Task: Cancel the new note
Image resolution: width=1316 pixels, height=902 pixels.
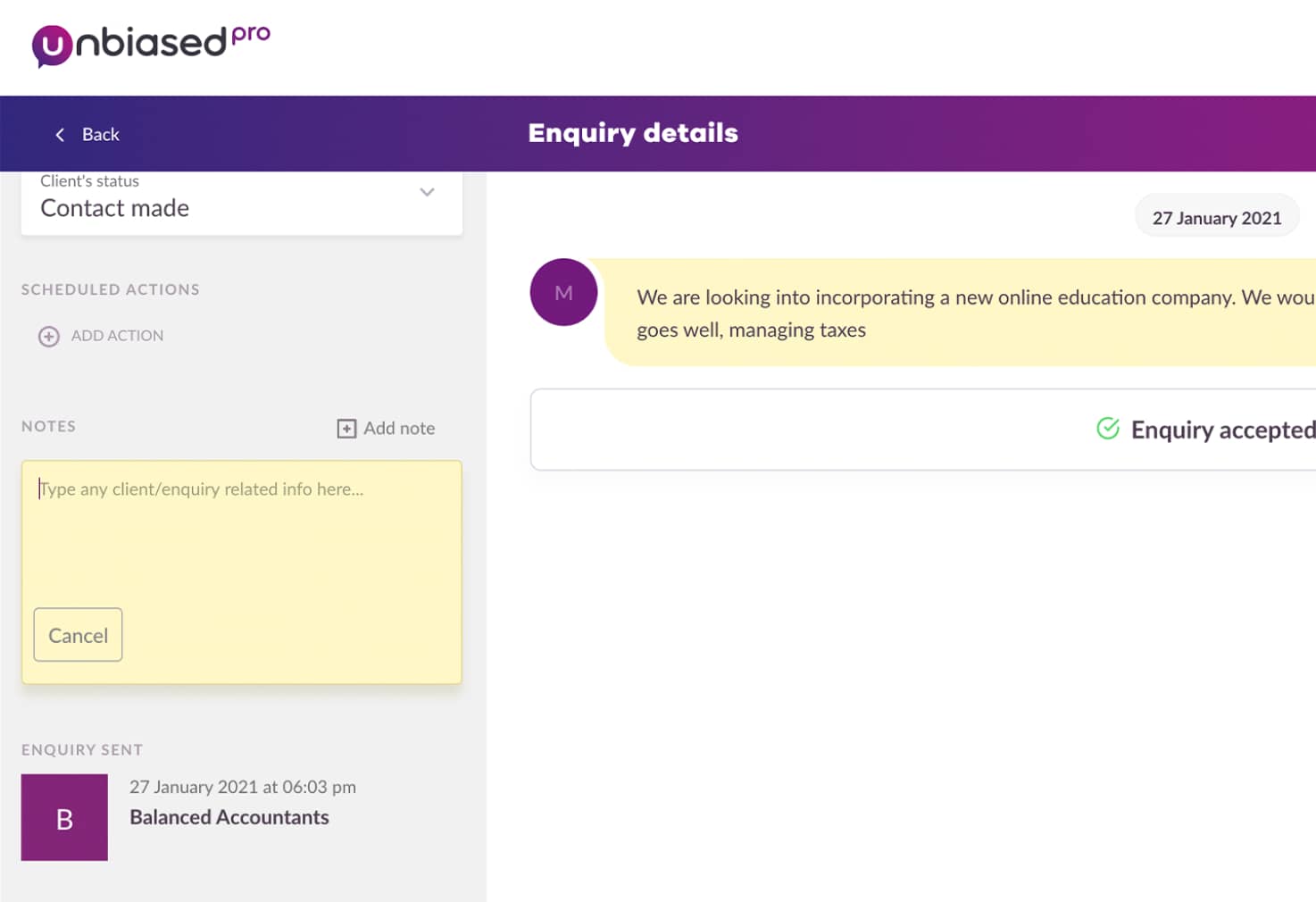Action: tap(78, 635)
